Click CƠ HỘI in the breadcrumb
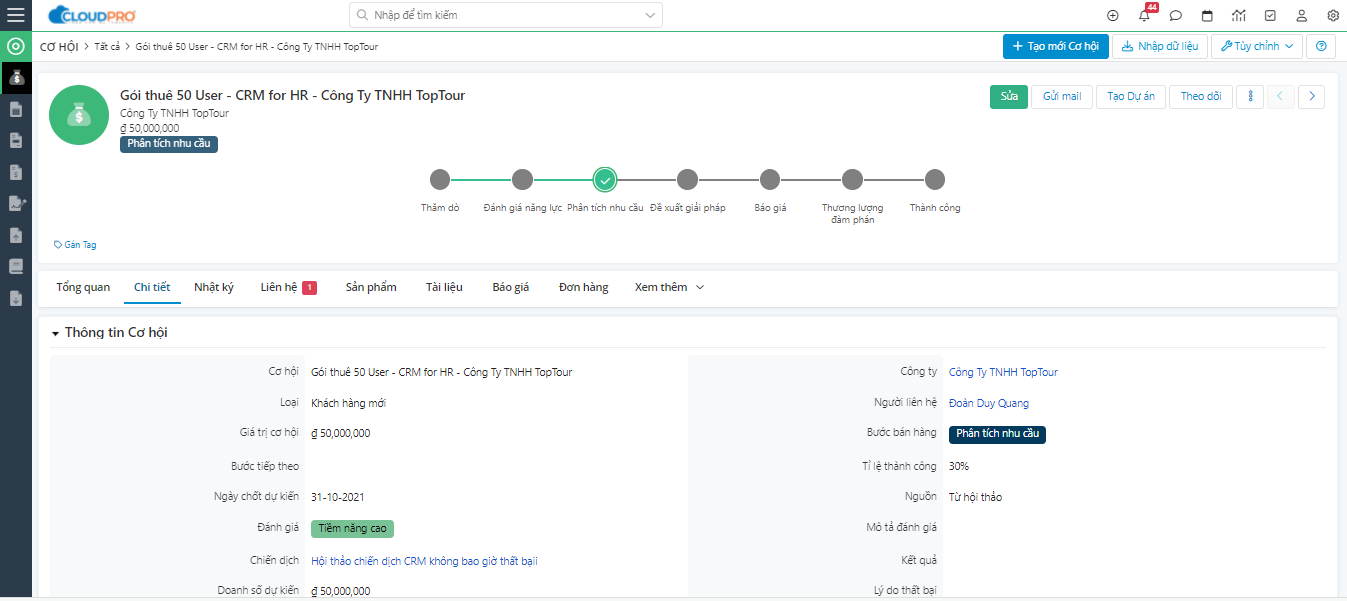 click(x=59, y=47)
